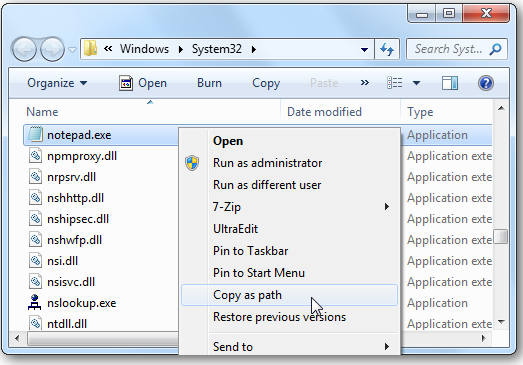Click horizontal scrollbar left arrow

(17, 338)
